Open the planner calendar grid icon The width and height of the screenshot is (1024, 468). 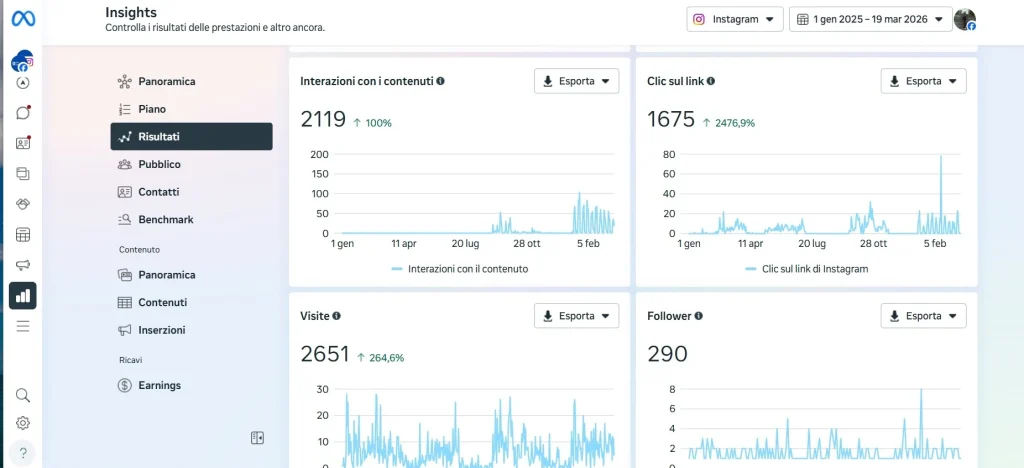[x=23, y=234]
